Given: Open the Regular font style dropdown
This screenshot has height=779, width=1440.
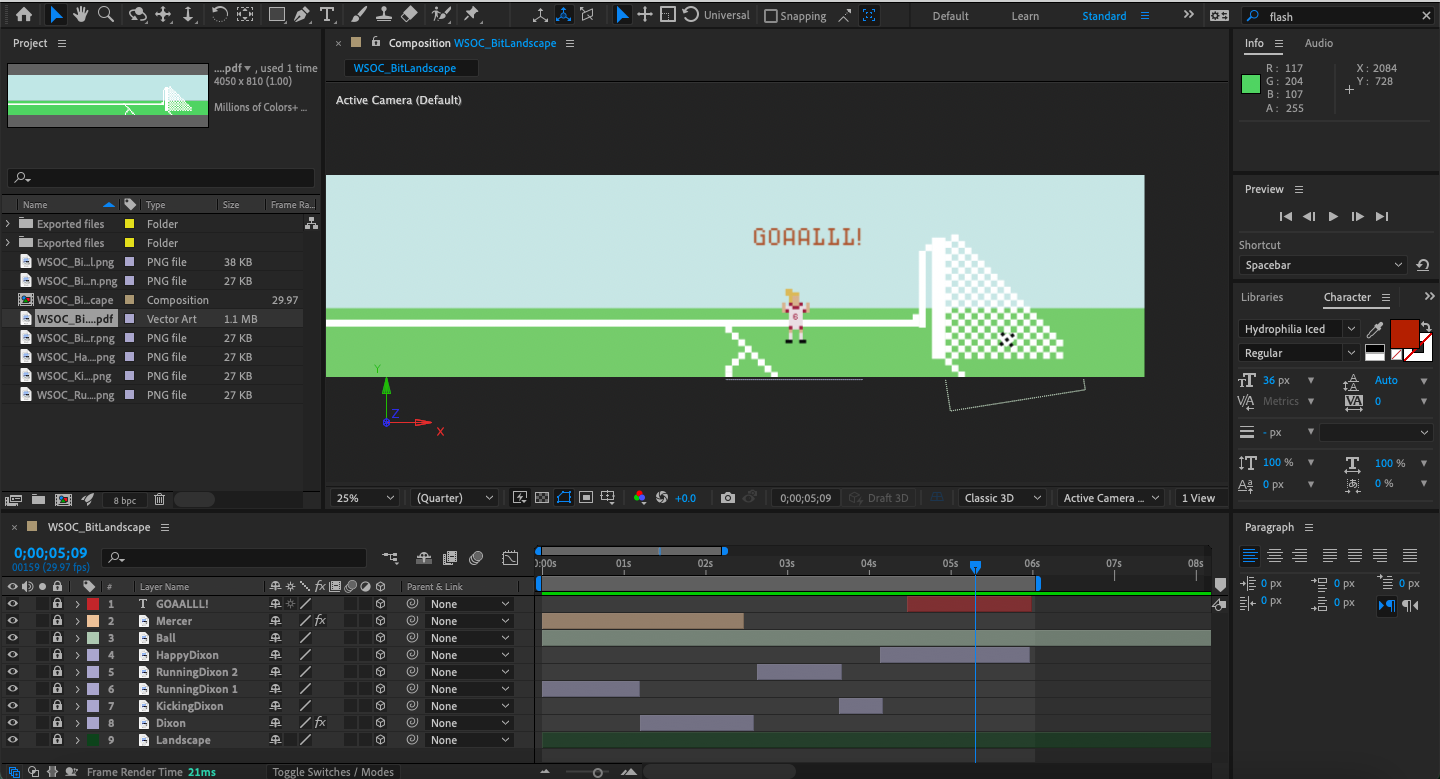Looking at the screenshot, I should coord(1300,353).
